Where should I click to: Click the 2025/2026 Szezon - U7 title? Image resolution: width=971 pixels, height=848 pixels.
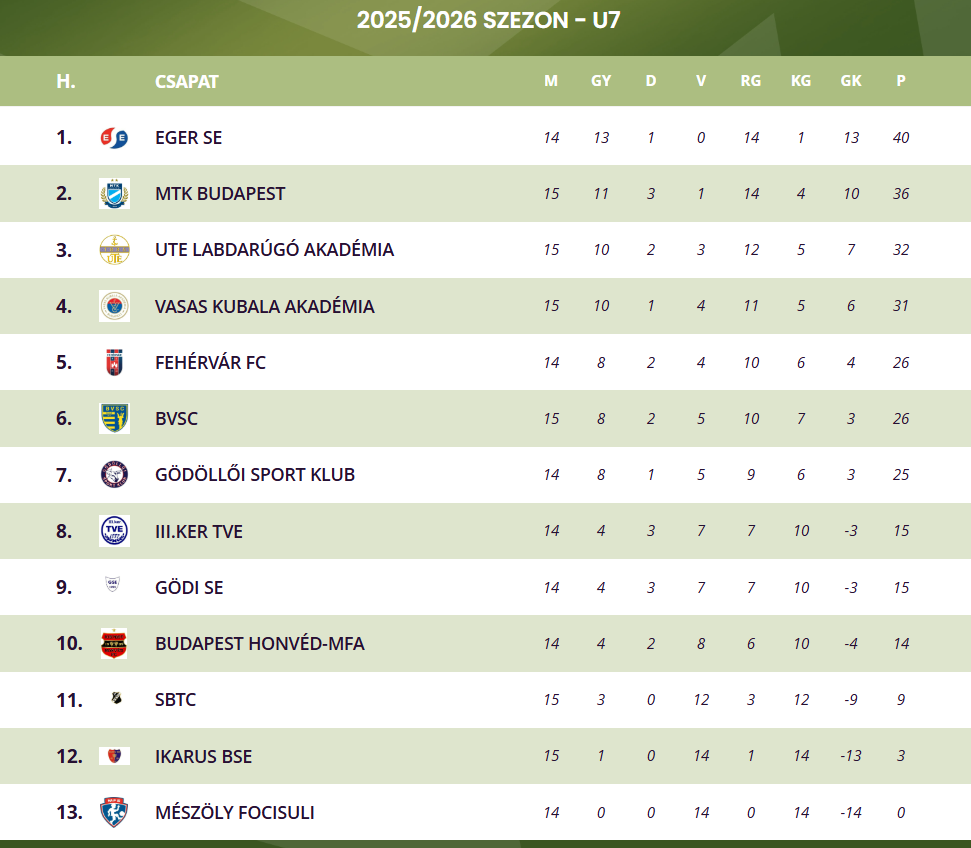click(488, 20)
